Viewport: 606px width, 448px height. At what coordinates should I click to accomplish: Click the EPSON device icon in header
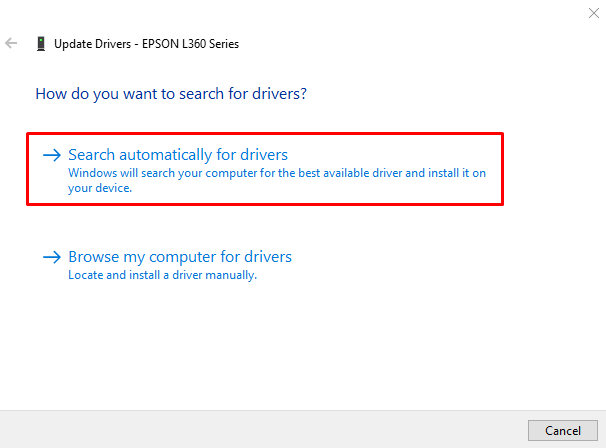pos(41,44)
